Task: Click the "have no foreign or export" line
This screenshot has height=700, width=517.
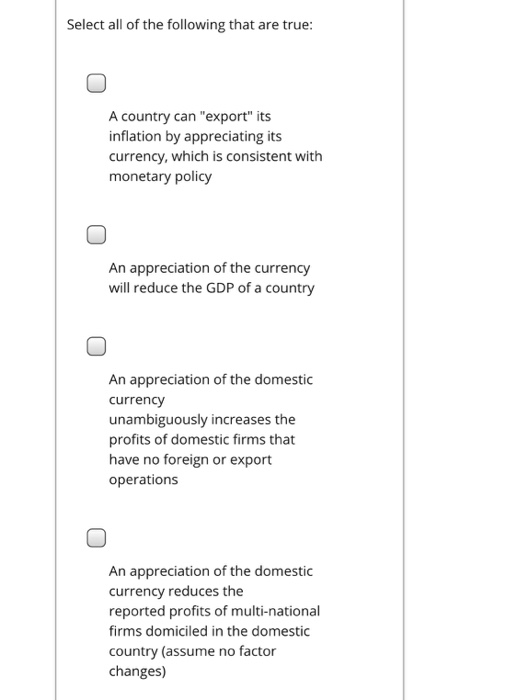Action: [190, 460]
